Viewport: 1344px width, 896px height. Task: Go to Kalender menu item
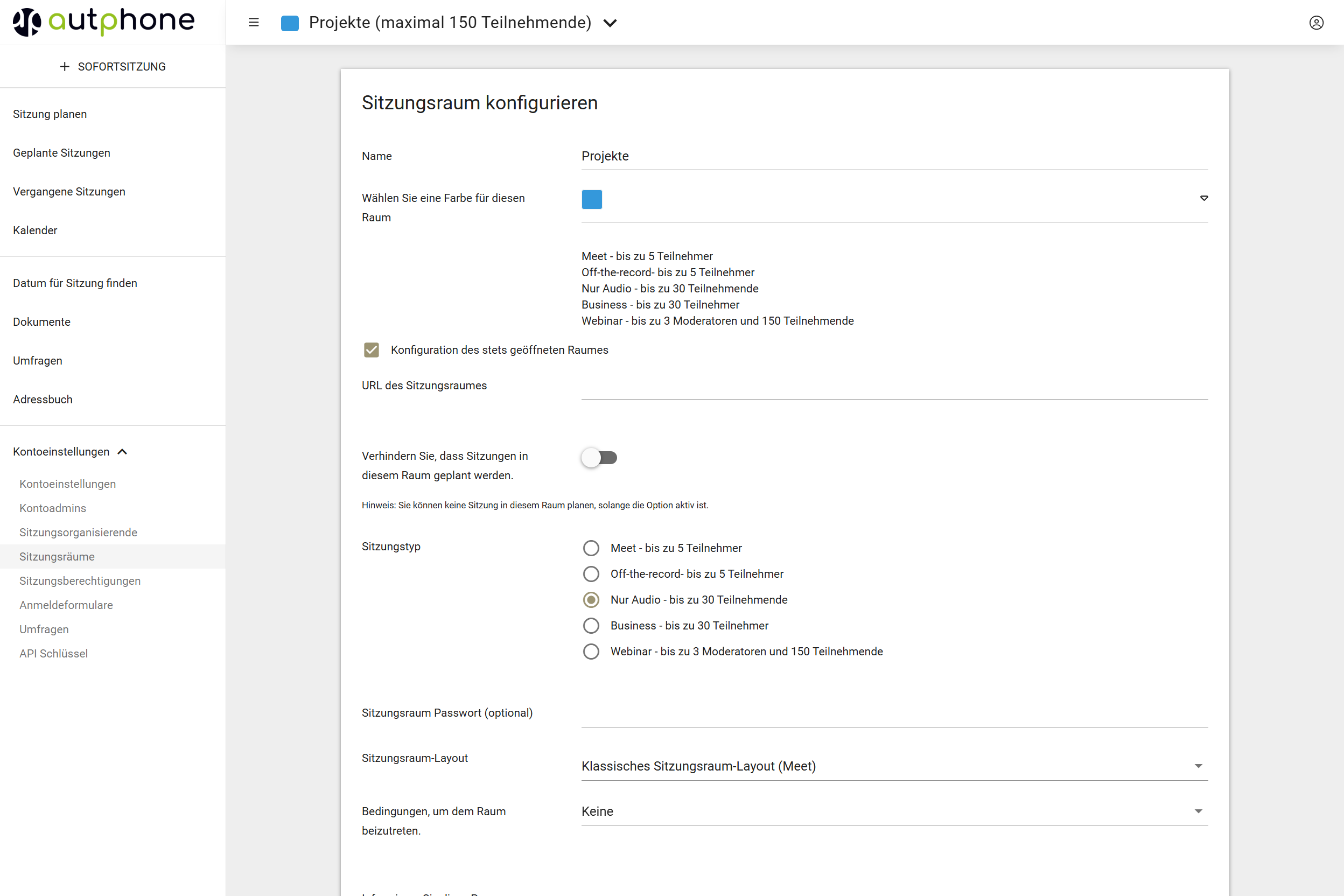click(x=35, y=230)
